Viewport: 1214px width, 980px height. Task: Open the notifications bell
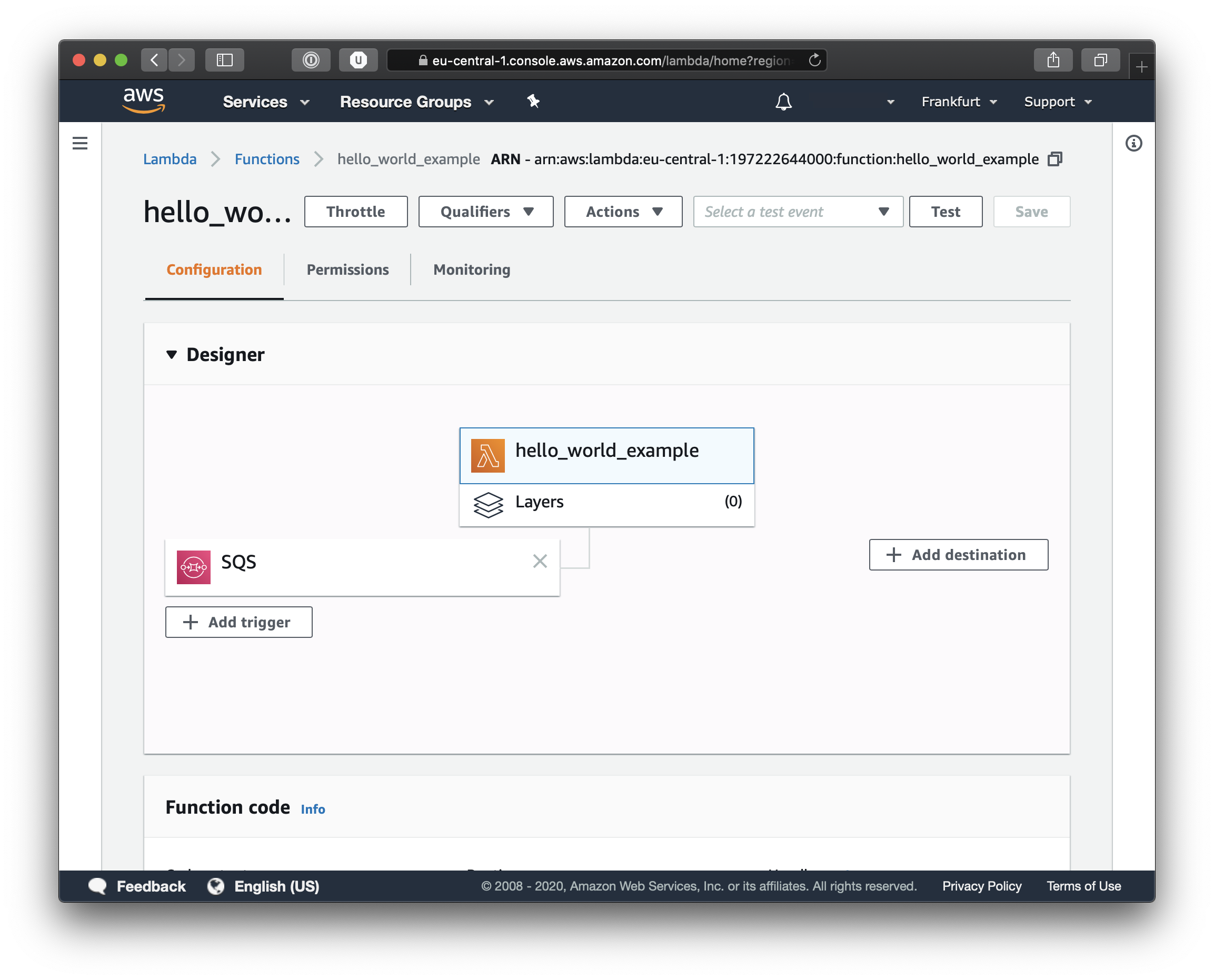click(x=783, y=102)
